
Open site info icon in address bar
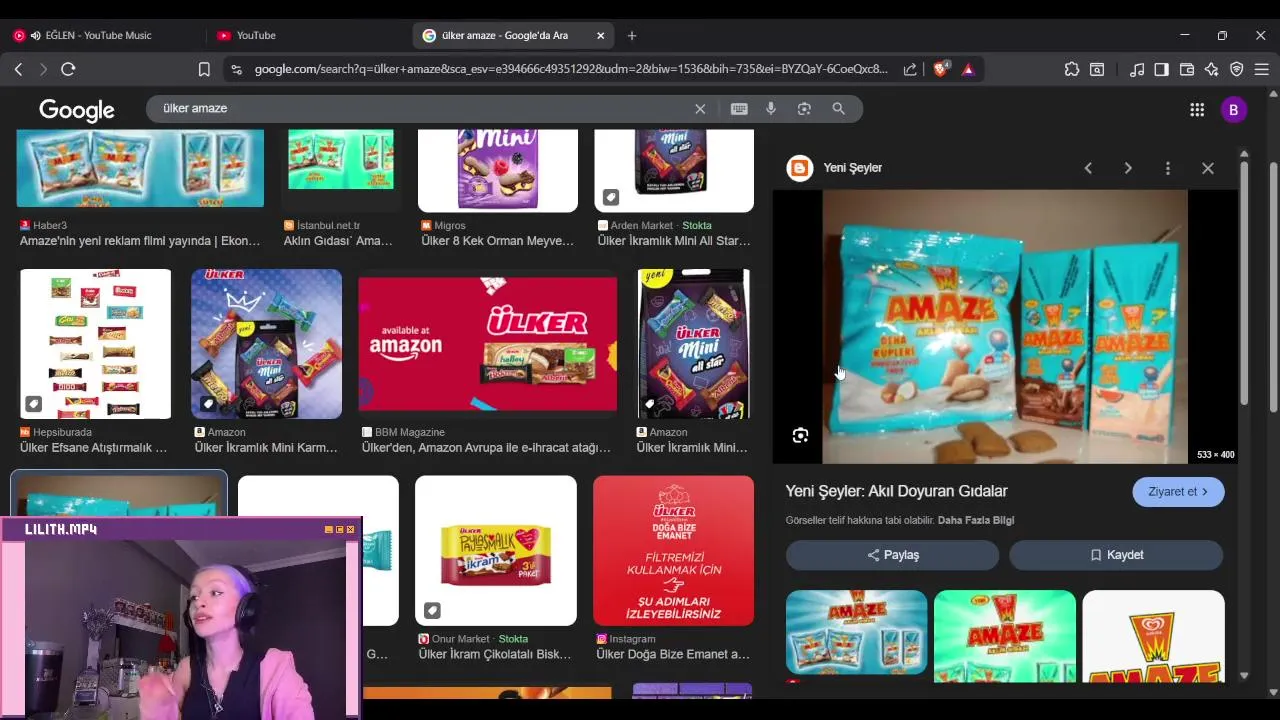click(x=236, y=69)
